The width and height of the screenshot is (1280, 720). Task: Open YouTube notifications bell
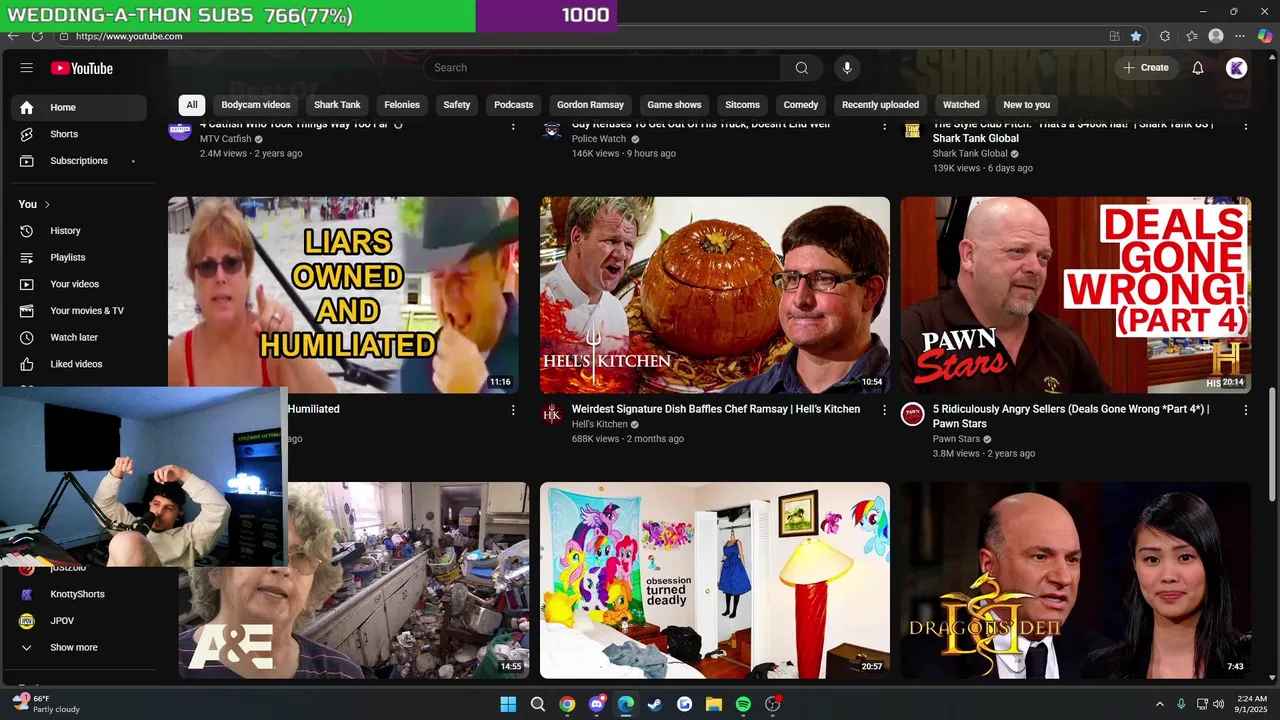coord(1198,68)
